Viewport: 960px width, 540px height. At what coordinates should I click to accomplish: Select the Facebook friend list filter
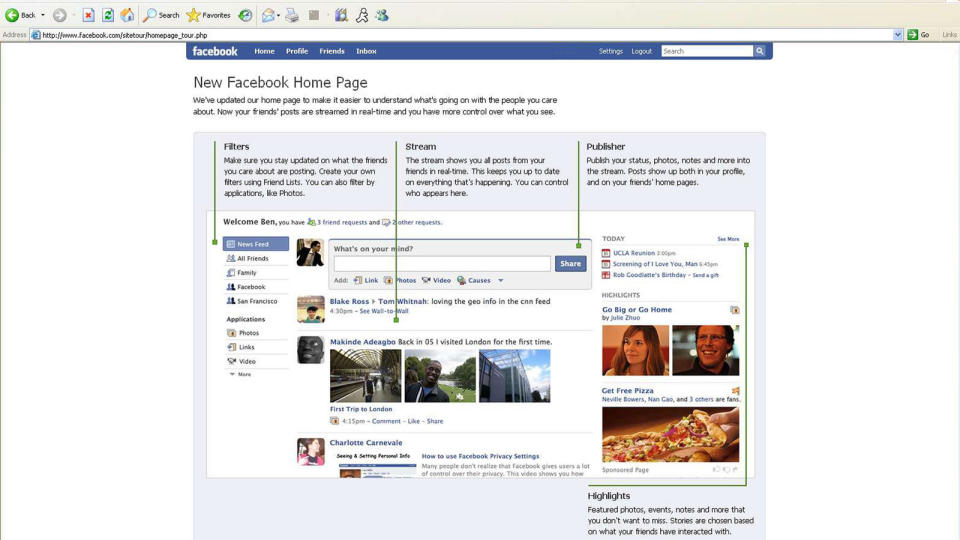251,287
